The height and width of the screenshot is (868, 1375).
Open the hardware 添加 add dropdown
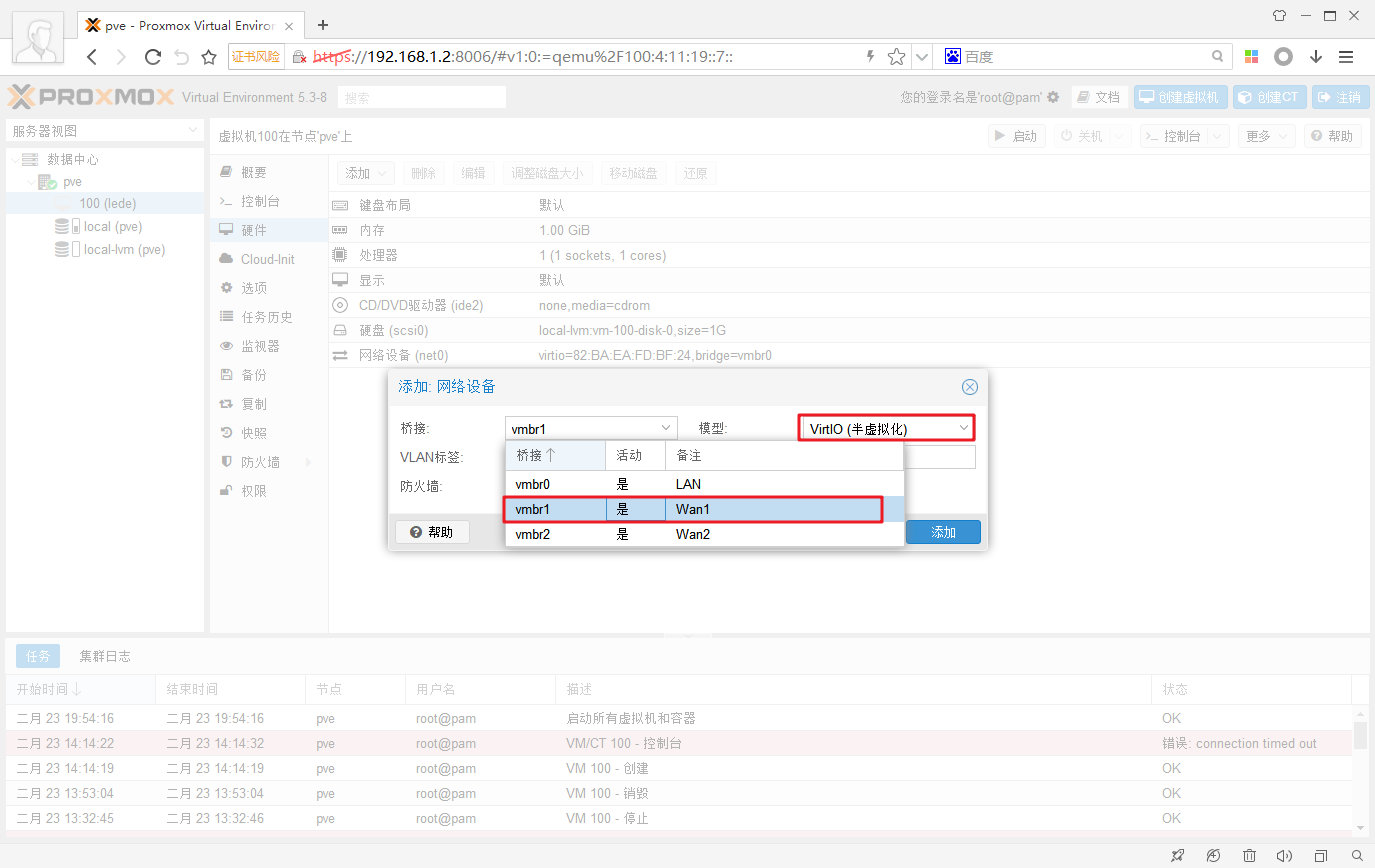click(366, 173)
